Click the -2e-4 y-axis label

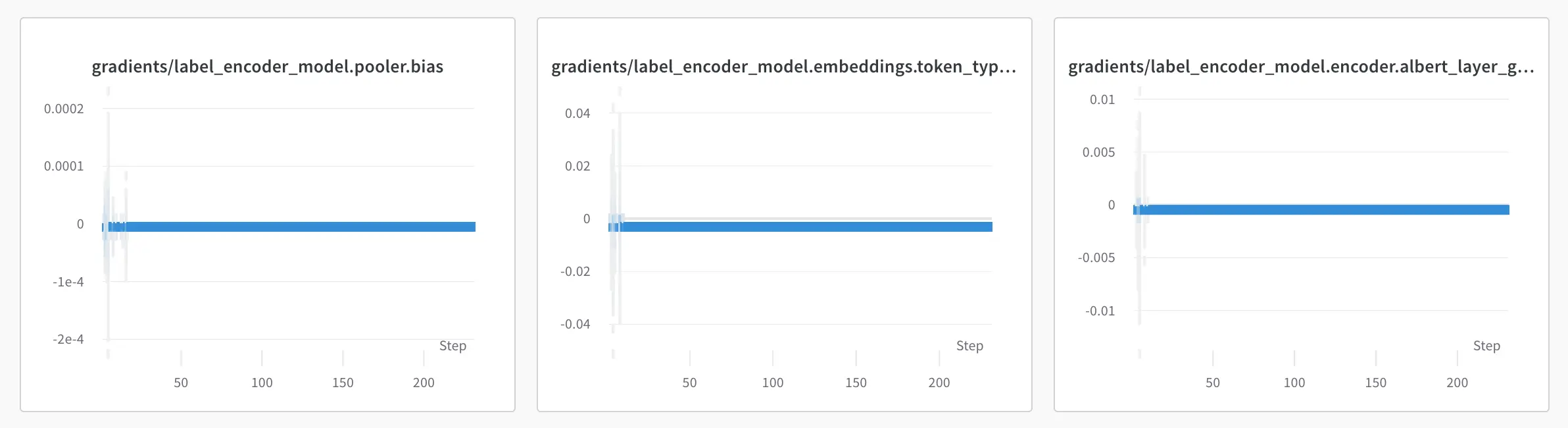click(68, 339)
